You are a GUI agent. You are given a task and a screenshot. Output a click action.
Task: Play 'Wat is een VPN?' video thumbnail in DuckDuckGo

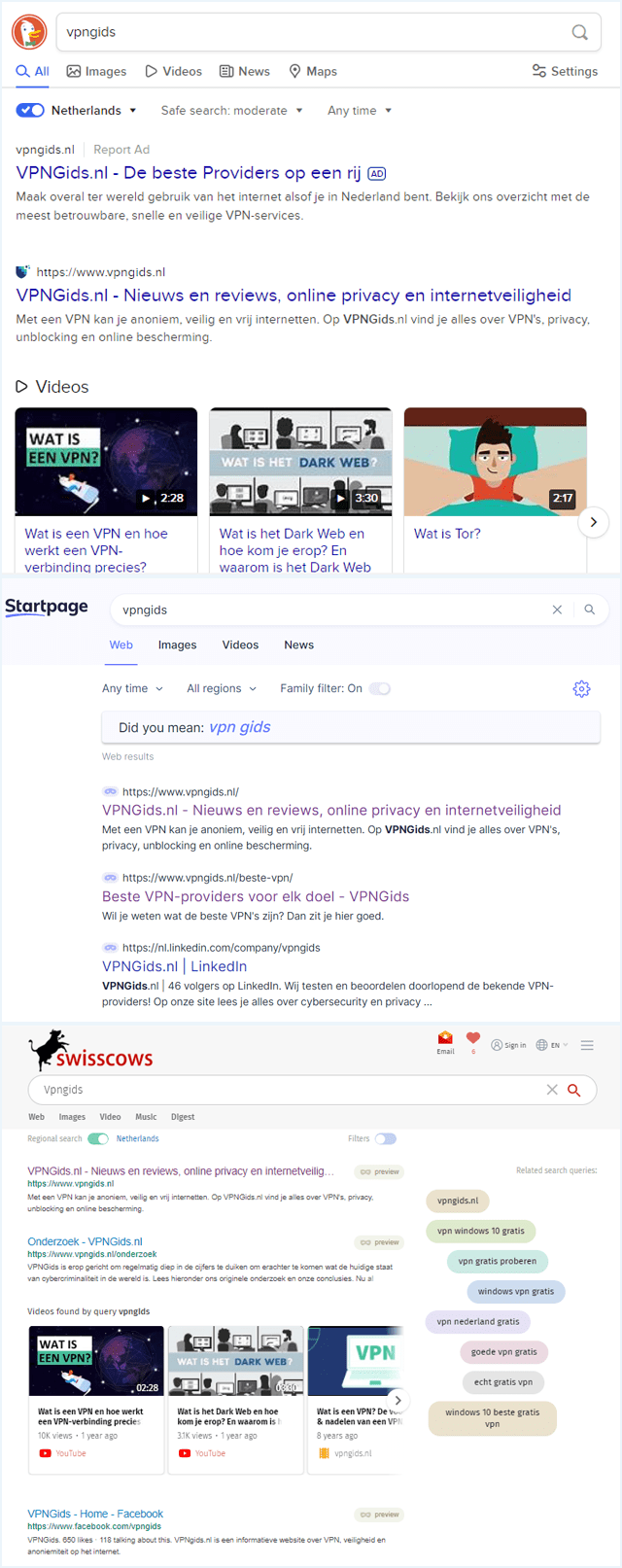tap(106, 462)
